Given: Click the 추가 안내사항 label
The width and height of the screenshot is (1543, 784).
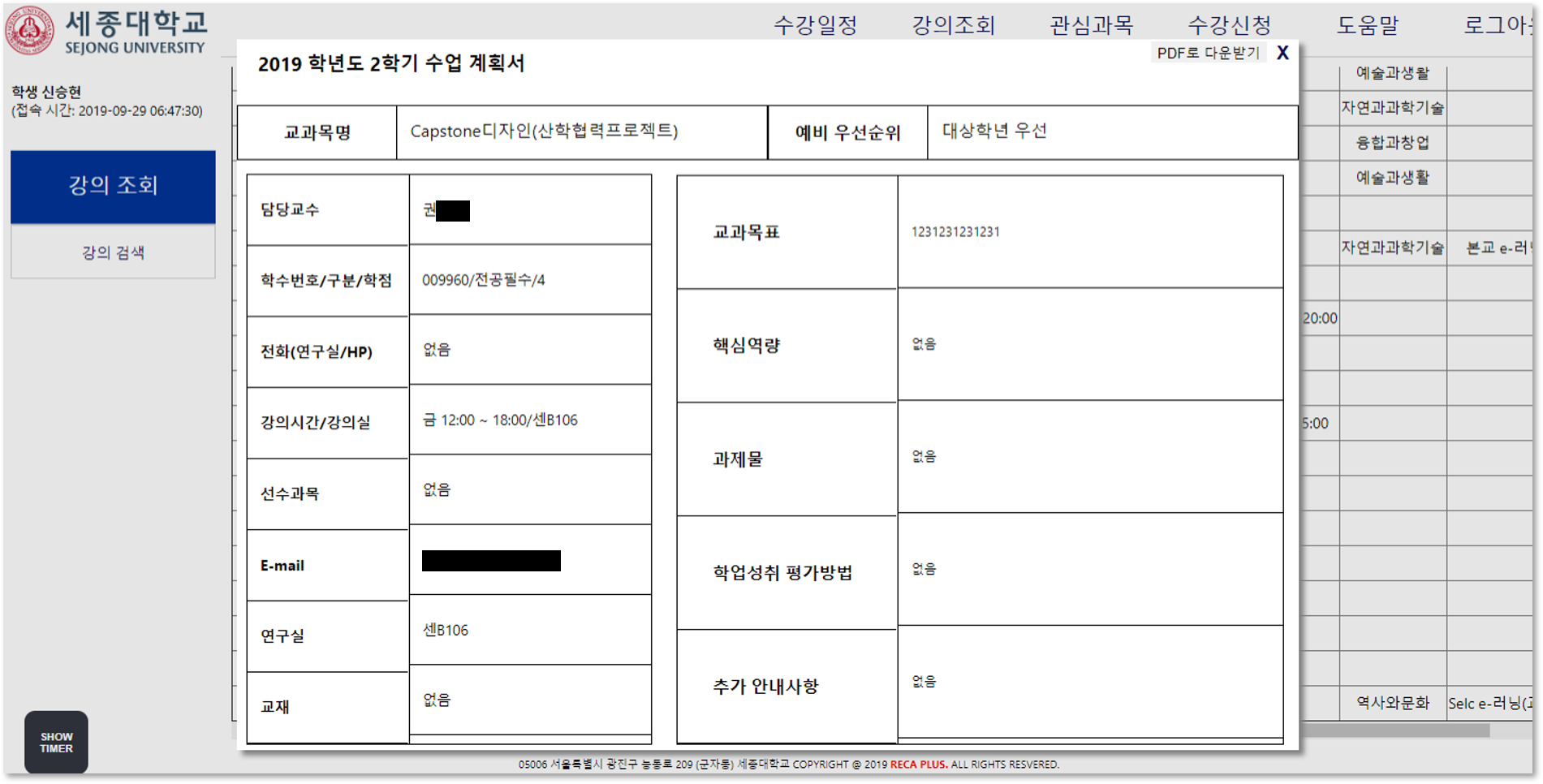Looking at the screenshot, I should point(765,687).
